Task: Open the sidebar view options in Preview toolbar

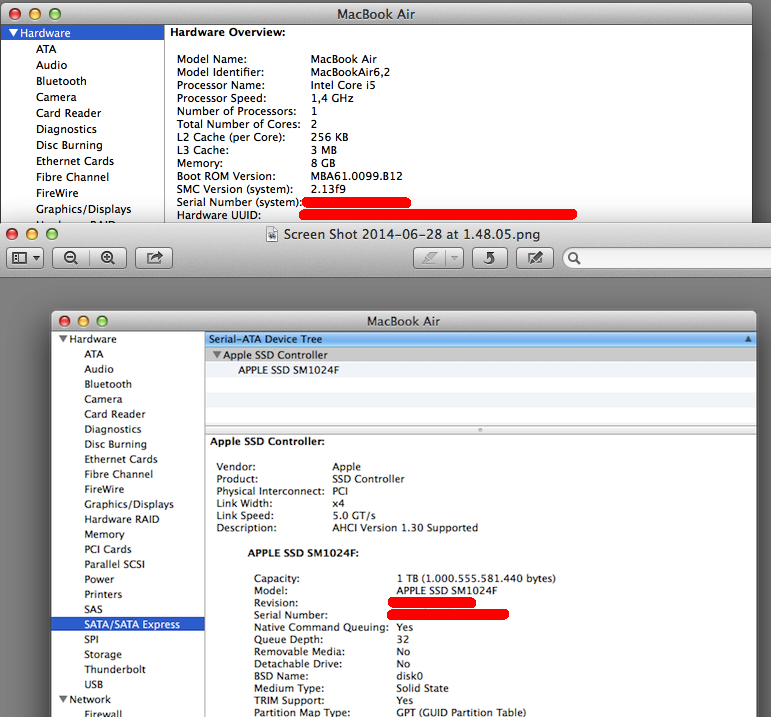Action: tap(25, 258)
